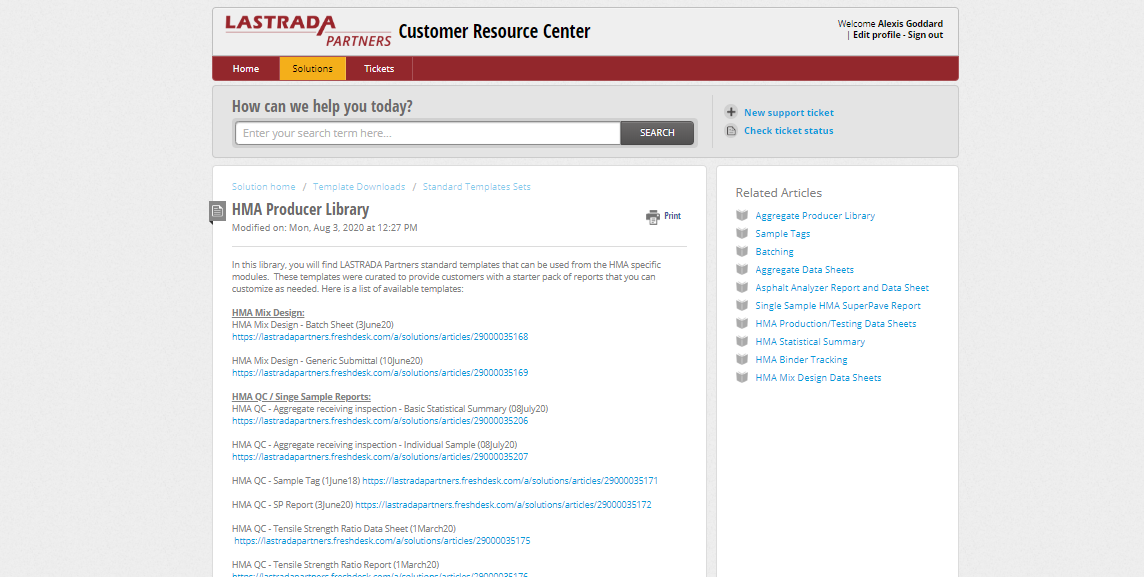Open HMA Binder Tracking article

(x=801, y=360)
